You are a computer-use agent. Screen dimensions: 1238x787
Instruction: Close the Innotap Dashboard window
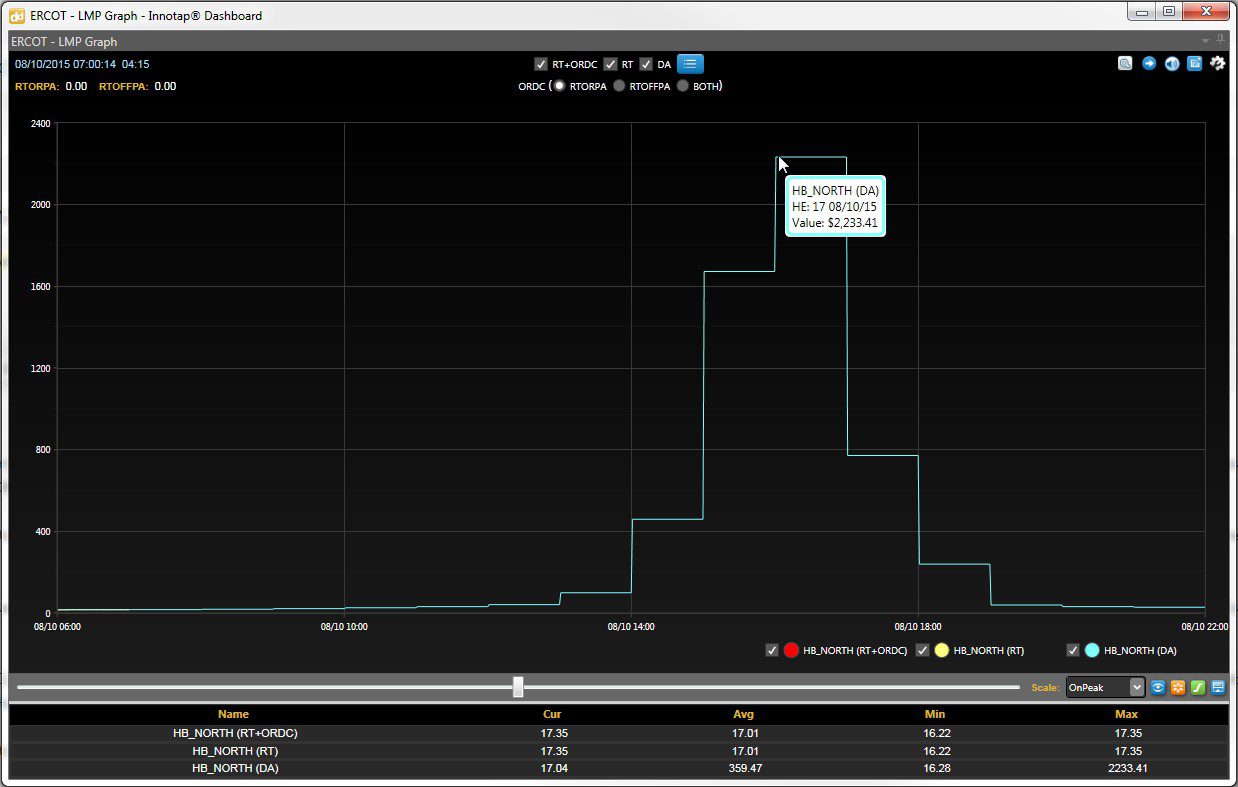1205,11
